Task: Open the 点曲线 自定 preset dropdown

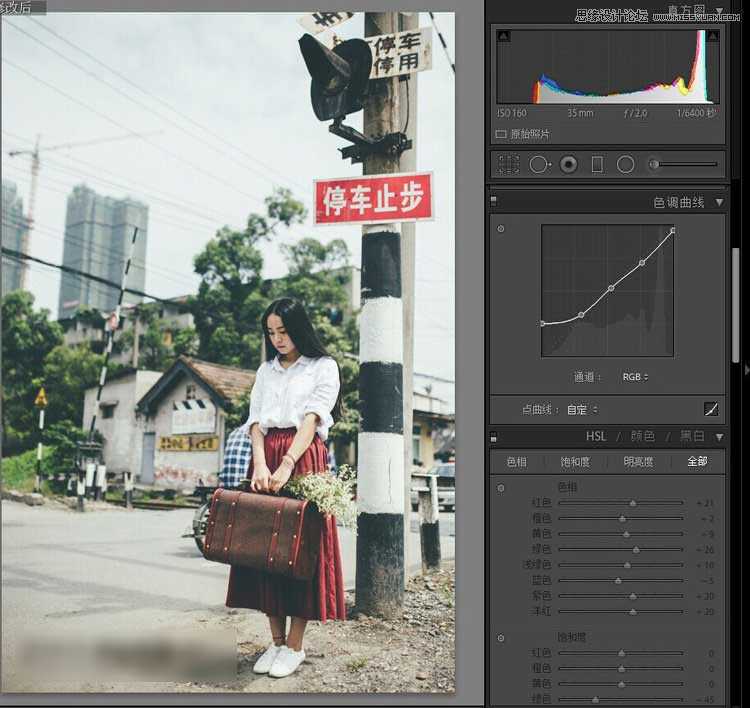Action: click(582, 410)
